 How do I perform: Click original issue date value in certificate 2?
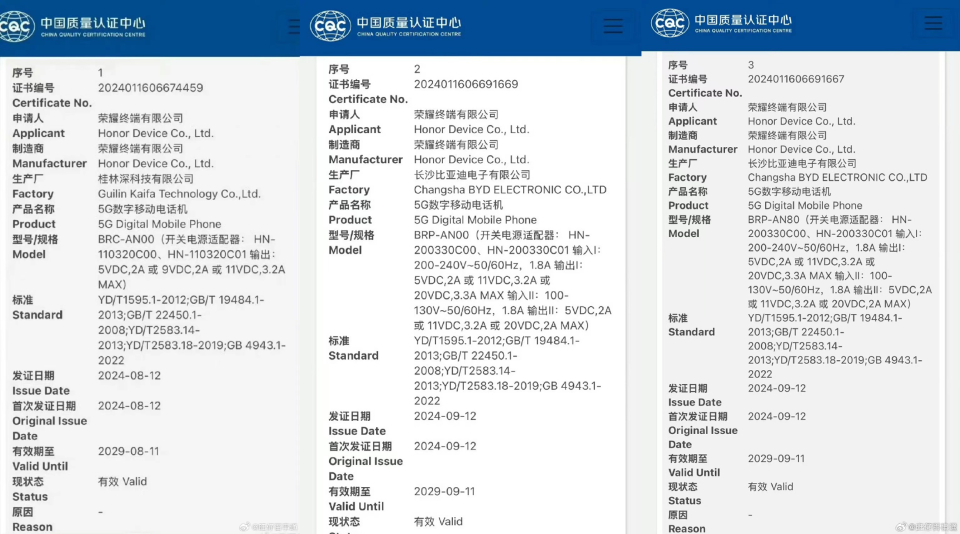coord(445,446)
